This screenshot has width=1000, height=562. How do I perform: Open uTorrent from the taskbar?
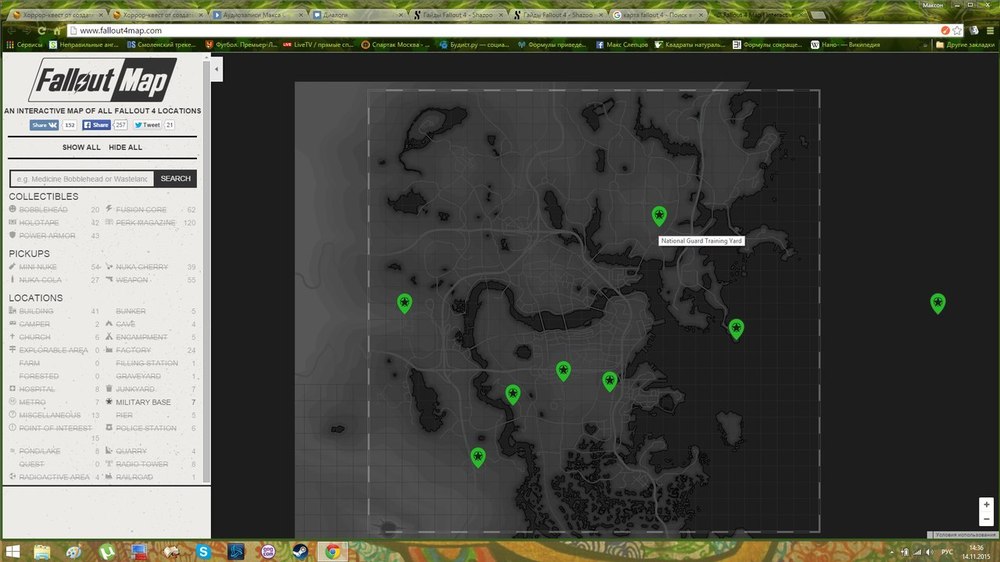(107, 551)
